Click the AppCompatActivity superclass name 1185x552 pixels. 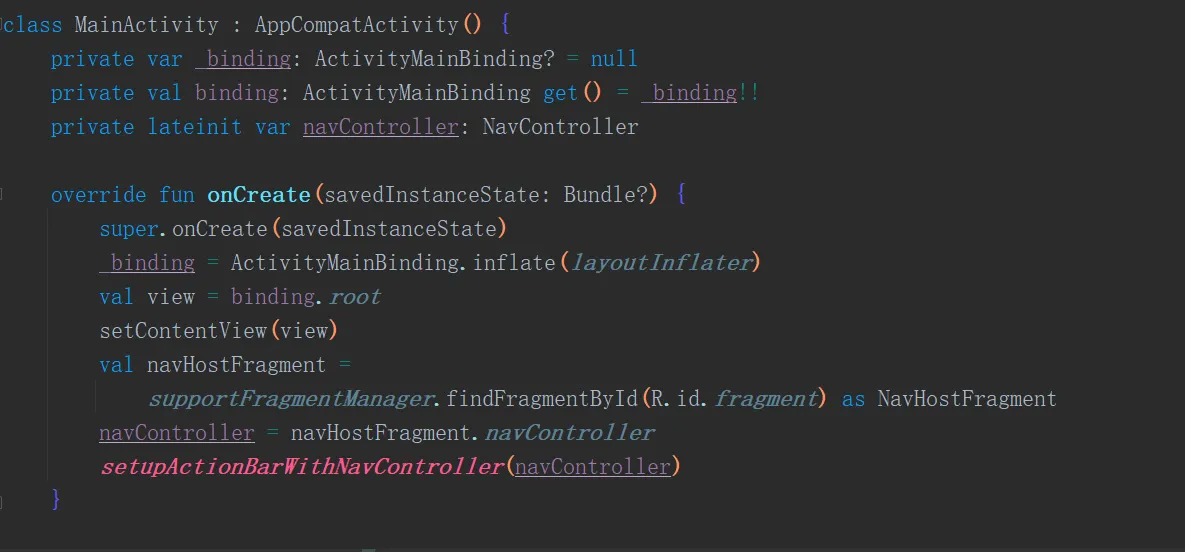357,25
